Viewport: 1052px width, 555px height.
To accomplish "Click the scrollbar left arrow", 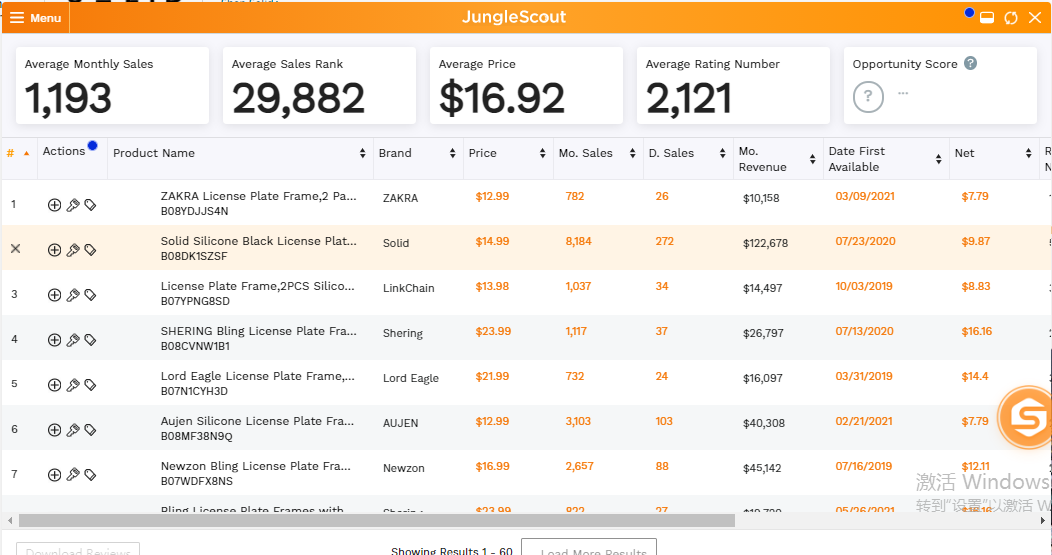I will [9, 520].
